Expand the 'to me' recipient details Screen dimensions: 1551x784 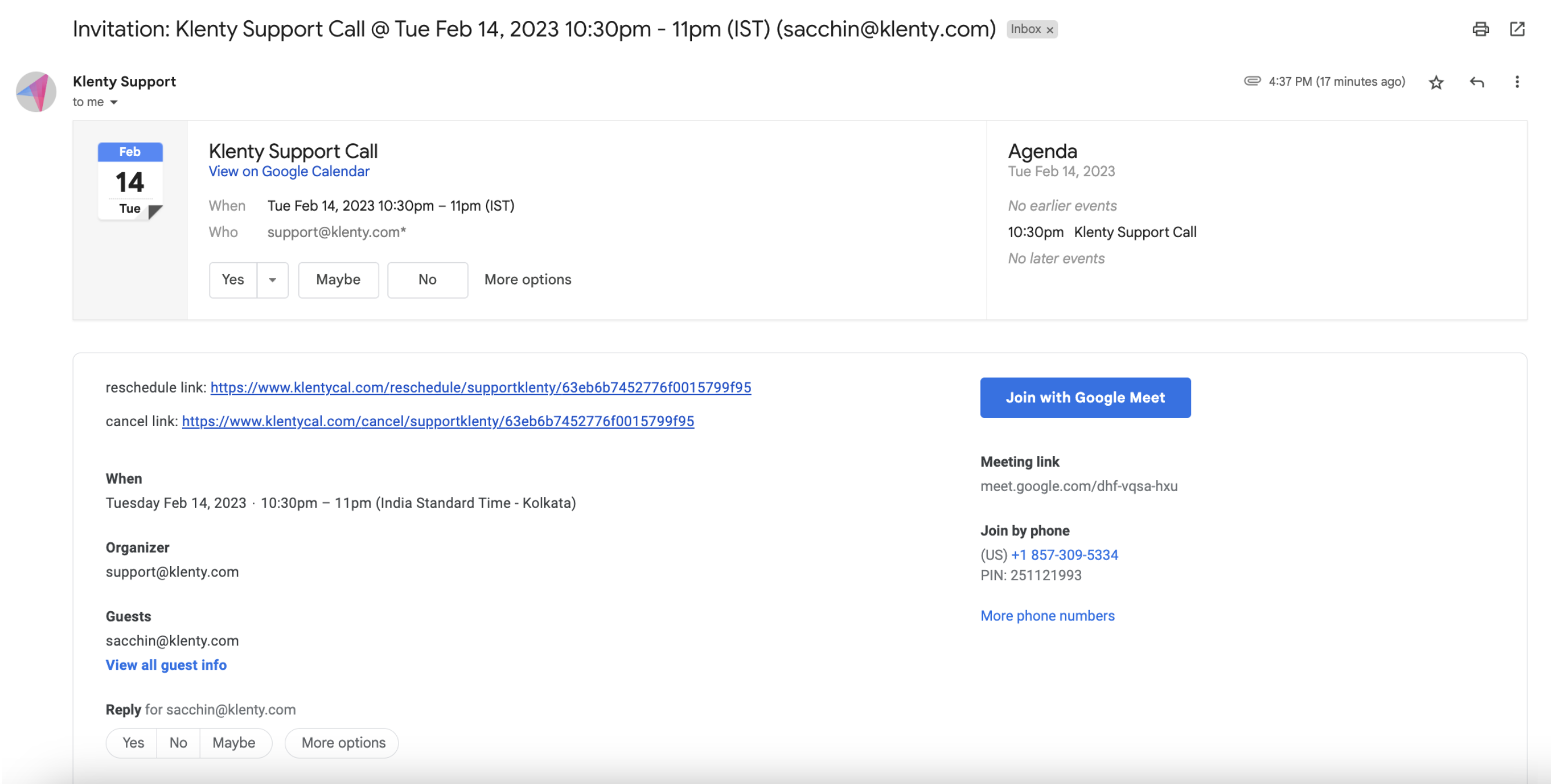(114, 103)
